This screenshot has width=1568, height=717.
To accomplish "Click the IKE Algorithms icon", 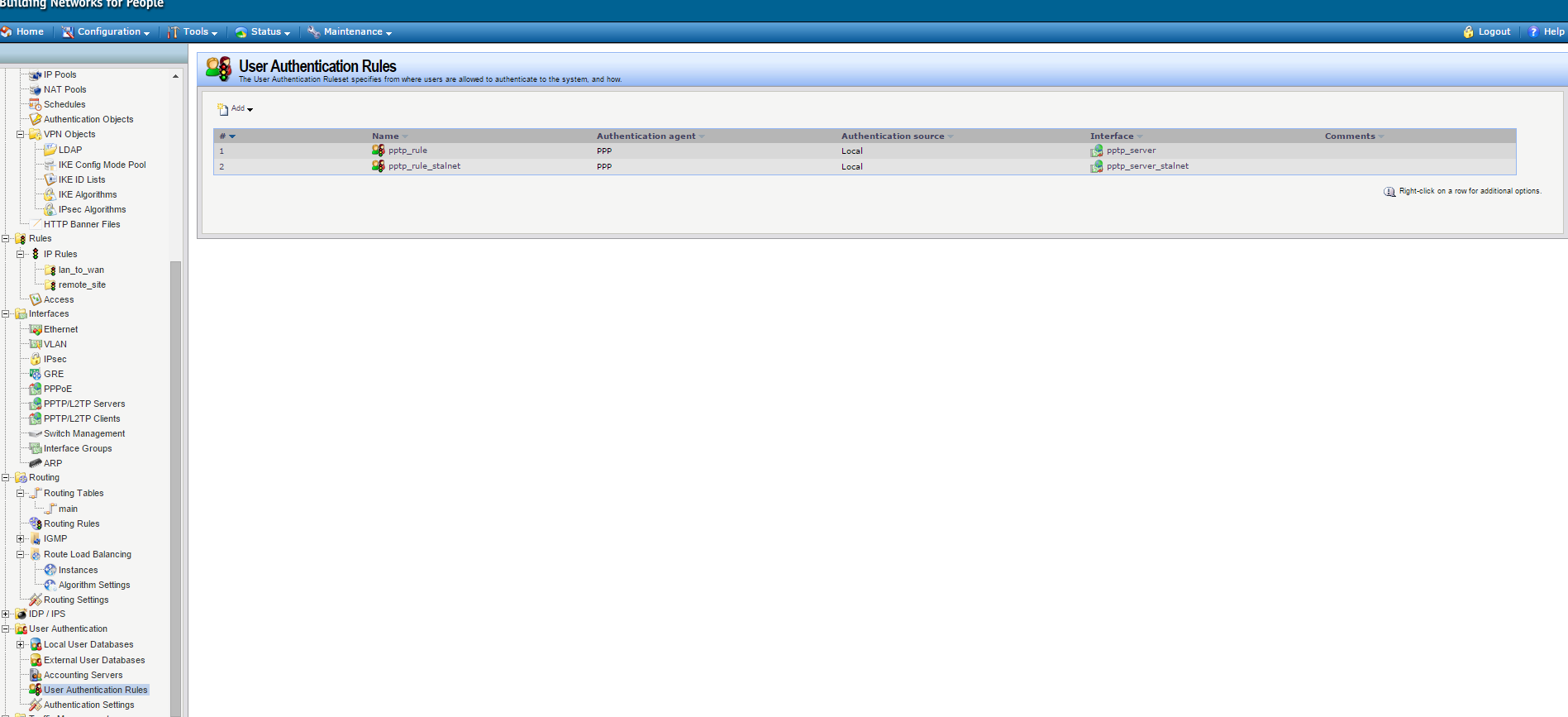I will pyautogui.click(x=50, y=194).
